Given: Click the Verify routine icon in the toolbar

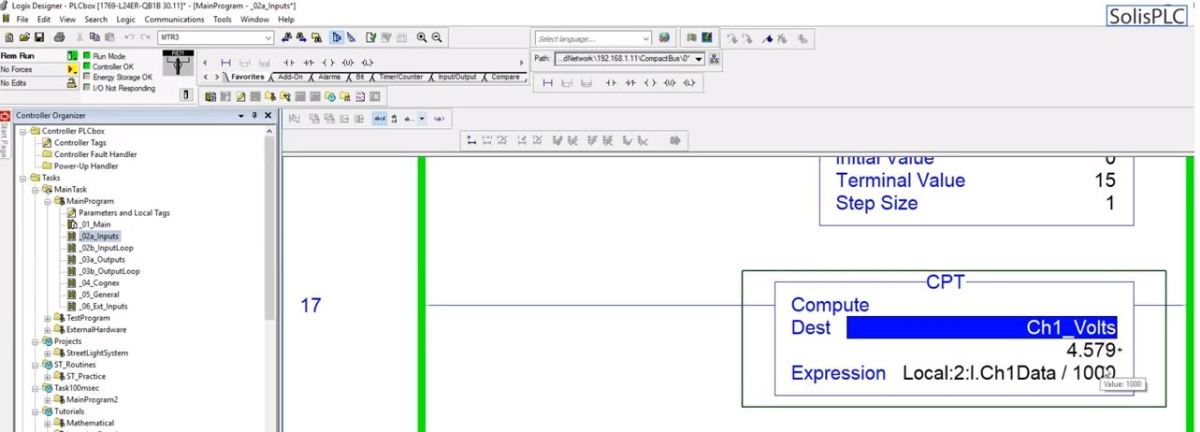Looking at the screenshot, I should click(x=370, y=37).
